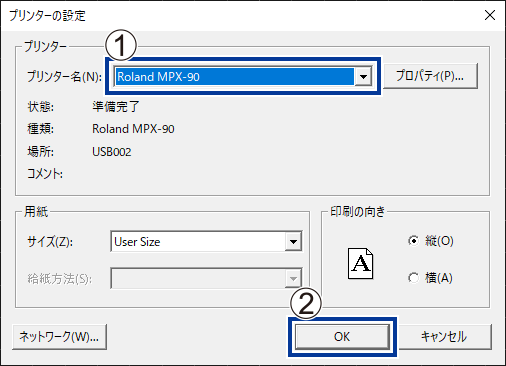The image size is (506, 366).
Task: Click the プリンター名(N): label
Action: tap(64, 77)
